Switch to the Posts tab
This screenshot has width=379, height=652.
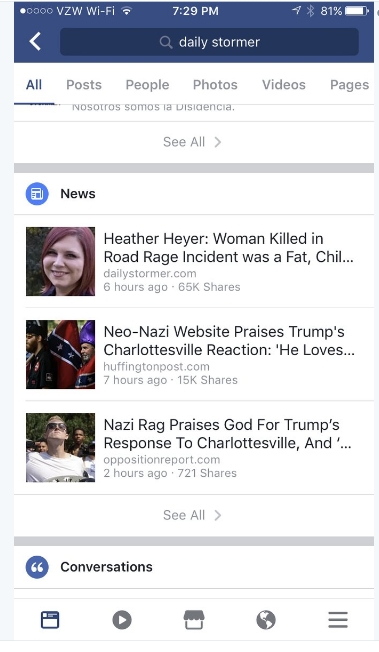pyautogui.click(x=84, y=85)
